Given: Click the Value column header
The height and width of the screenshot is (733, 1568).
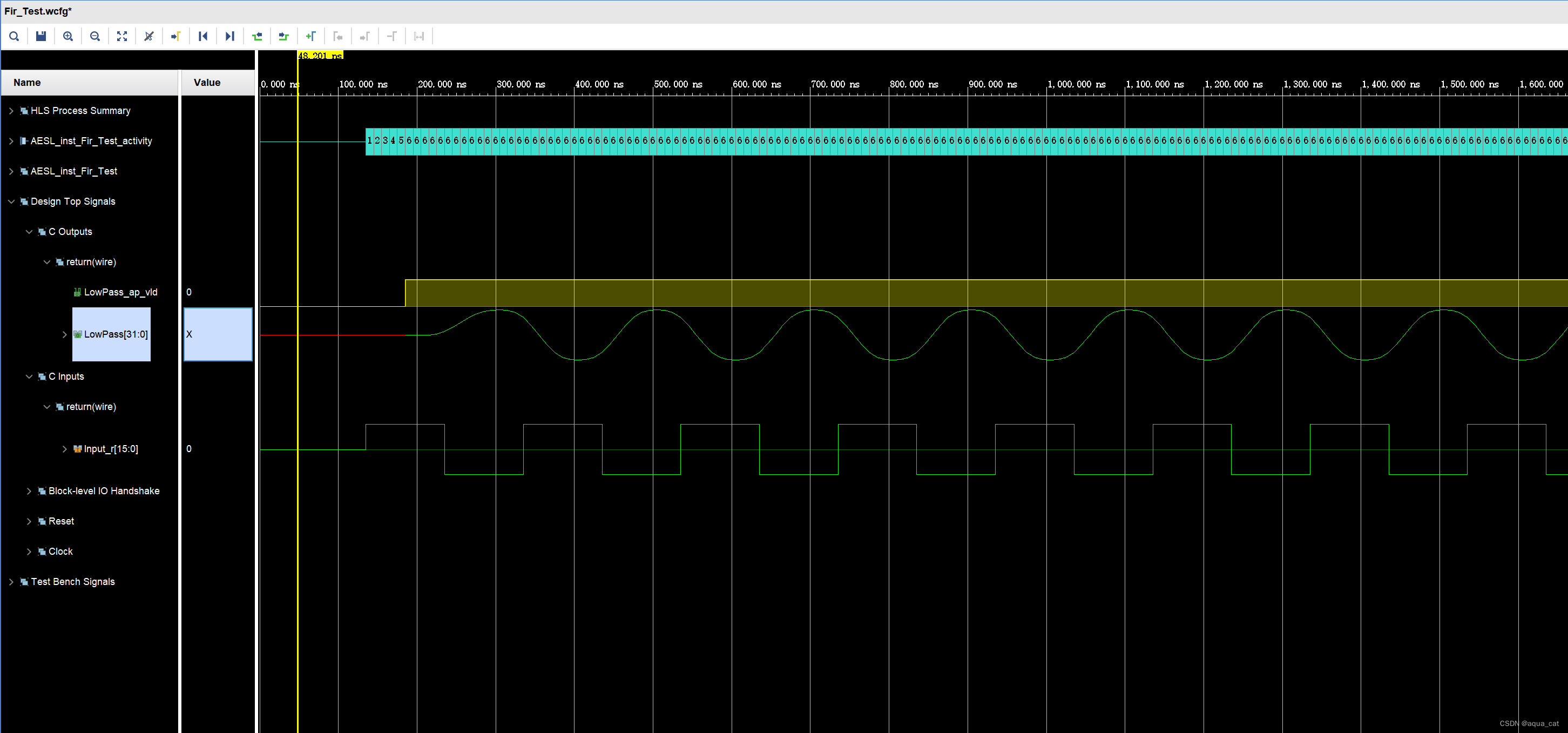Looking at the screenshot, I should tap(207, 83).
